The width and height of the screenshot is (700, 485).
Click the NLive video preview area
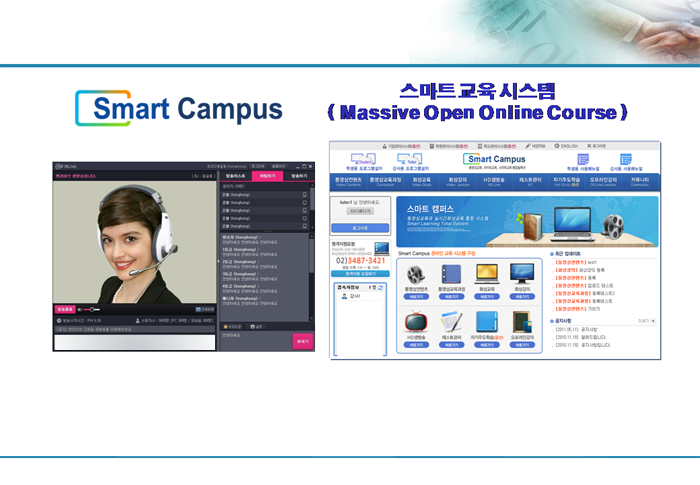(x=134, y=242)
